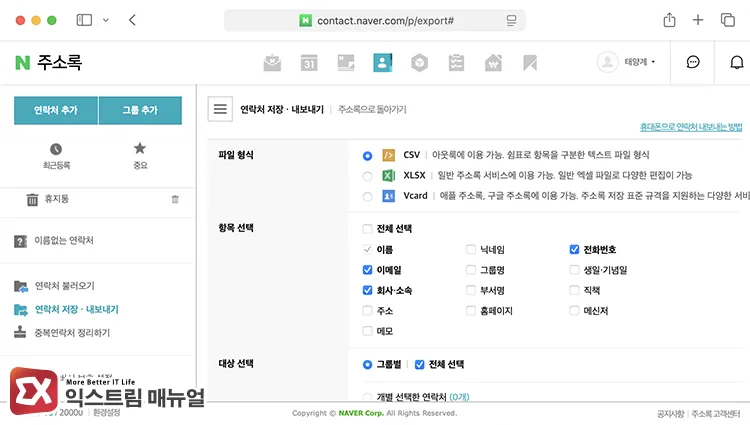The height and width of the screenshot is (425, 750).
Task: Expand Safari sidebar options chevron
Action: 106,20
